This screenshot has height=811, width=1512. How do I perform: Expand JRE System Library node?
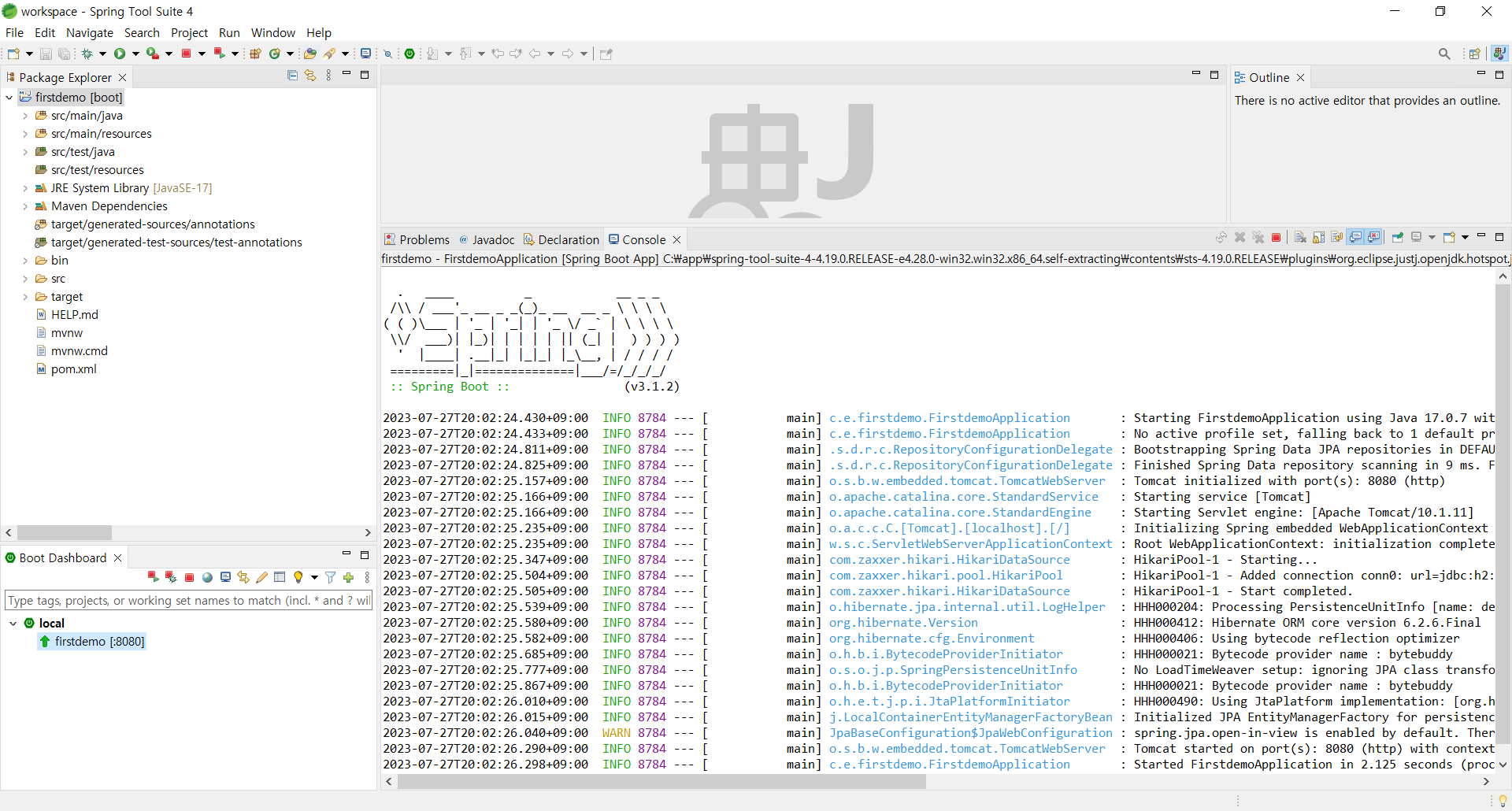(25, 188)
